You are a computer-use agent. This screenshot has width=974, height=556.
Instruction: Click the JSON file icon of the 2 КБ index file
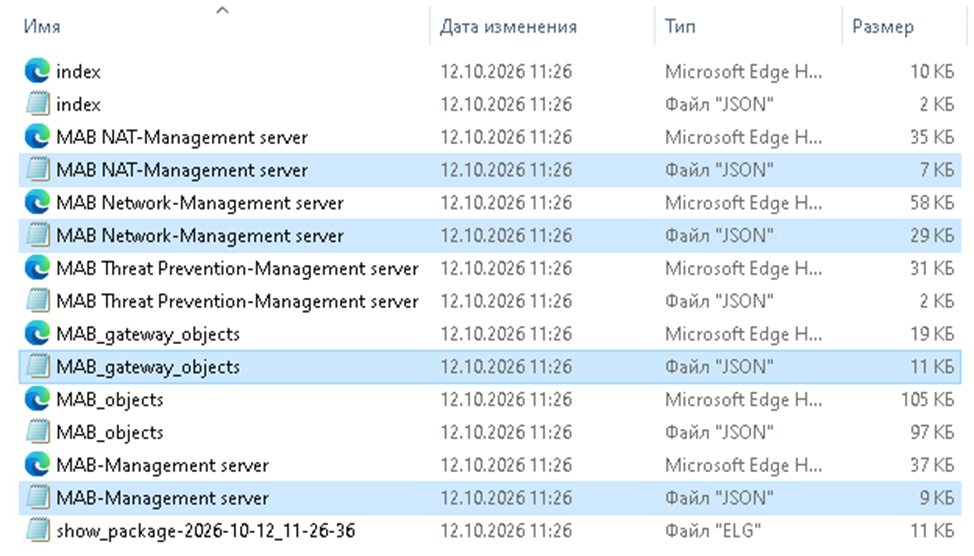(37, 104)
